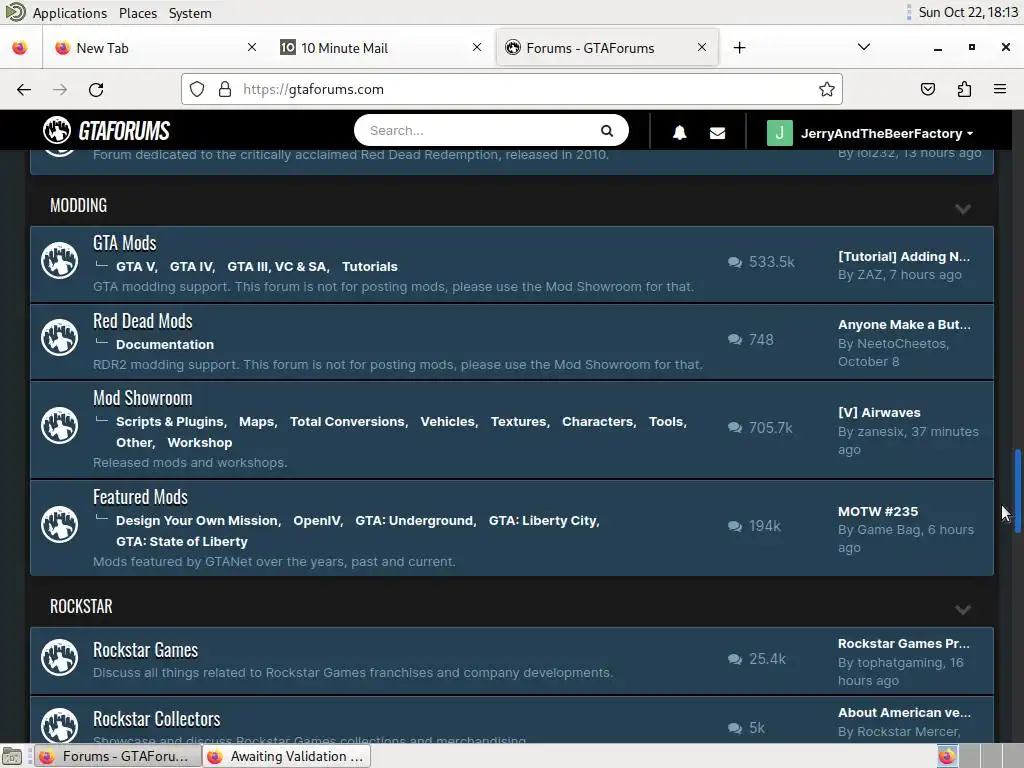Open the System menu
The width and height of the screenshot is (1024, 768).
190,13
